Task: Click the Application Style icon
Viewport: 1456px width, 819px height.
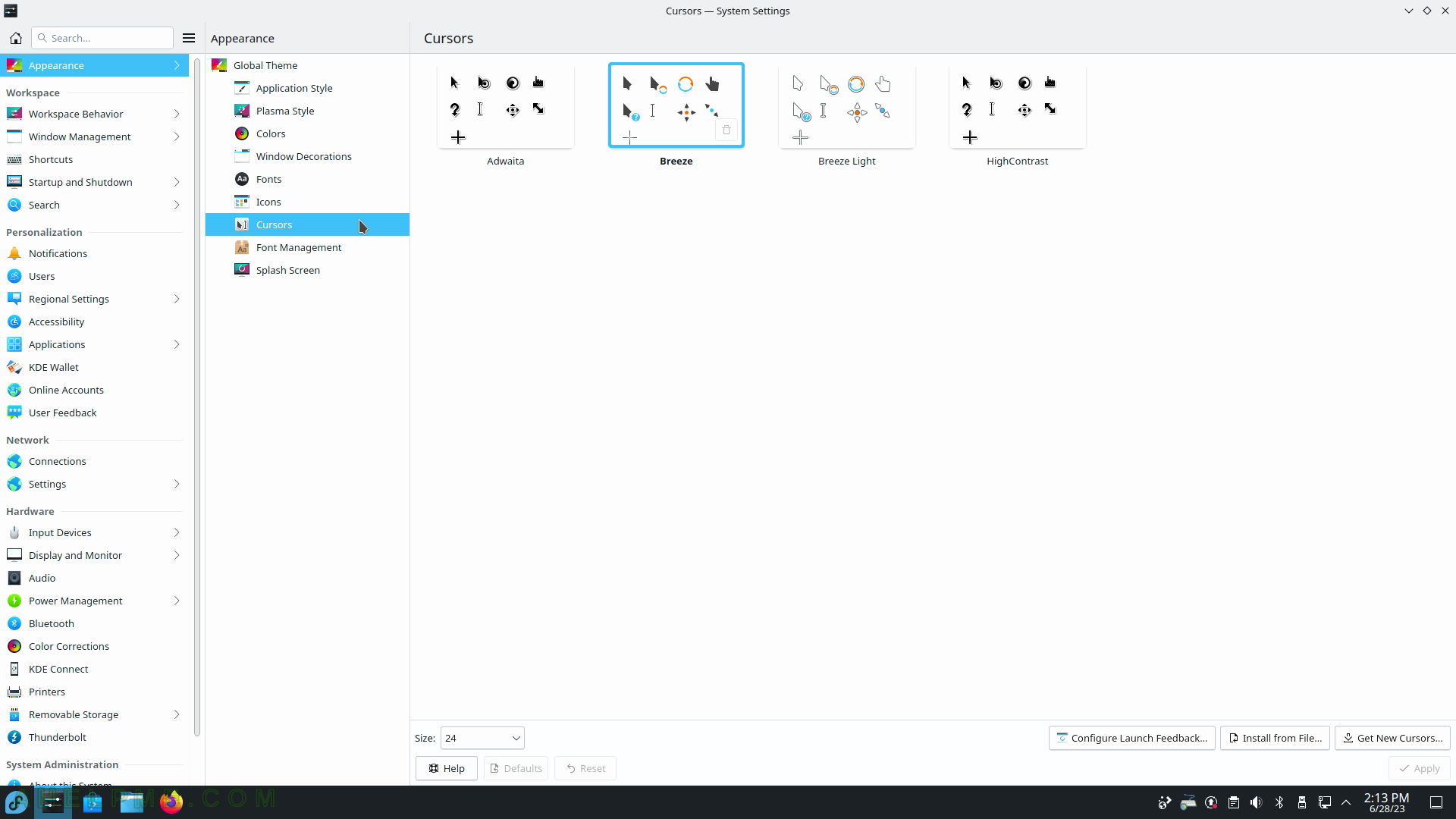Action: (x=242, y=88)
